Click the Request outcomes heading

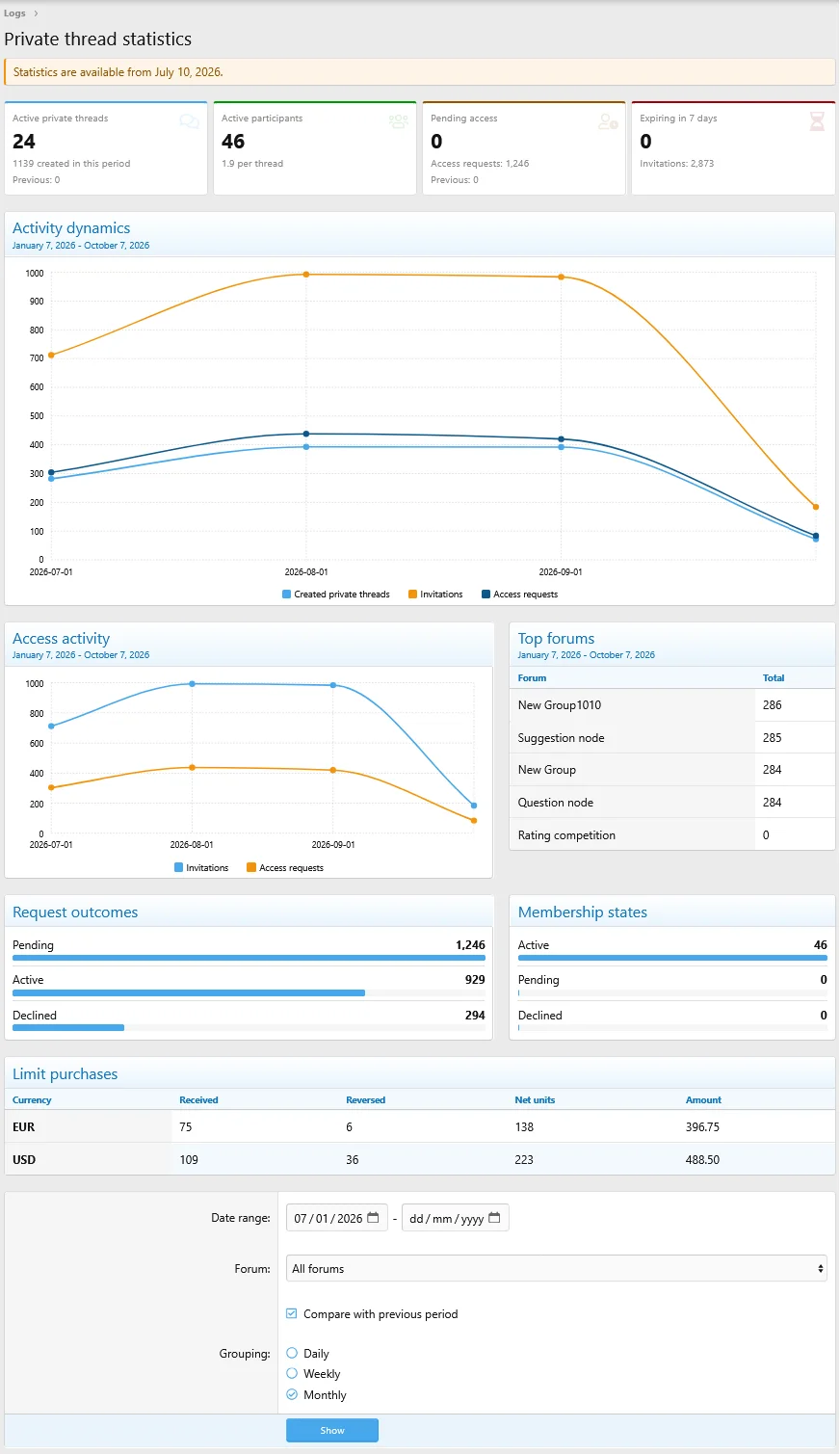75,912
